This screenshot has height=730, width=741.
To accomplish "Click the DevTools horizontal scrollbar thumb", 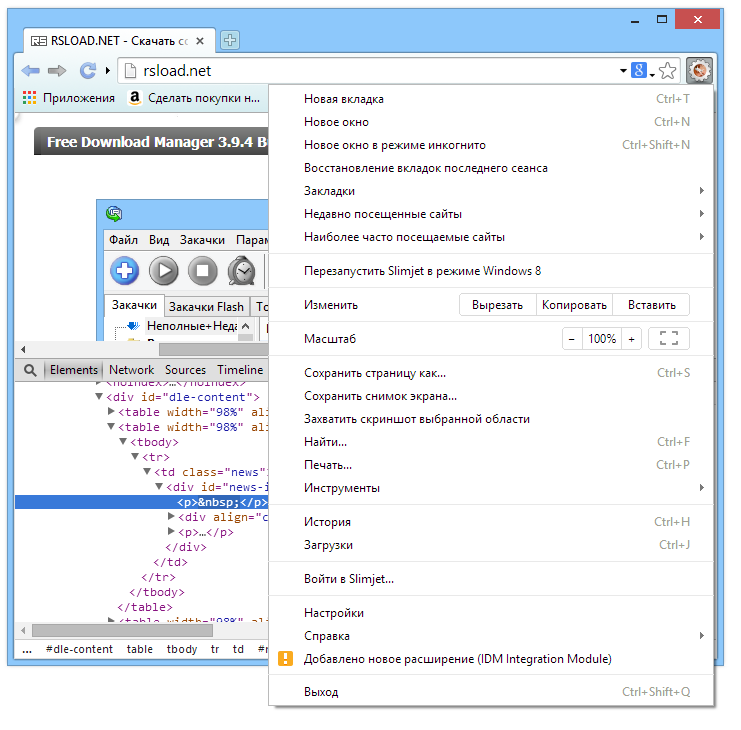I will coord(122,630).
